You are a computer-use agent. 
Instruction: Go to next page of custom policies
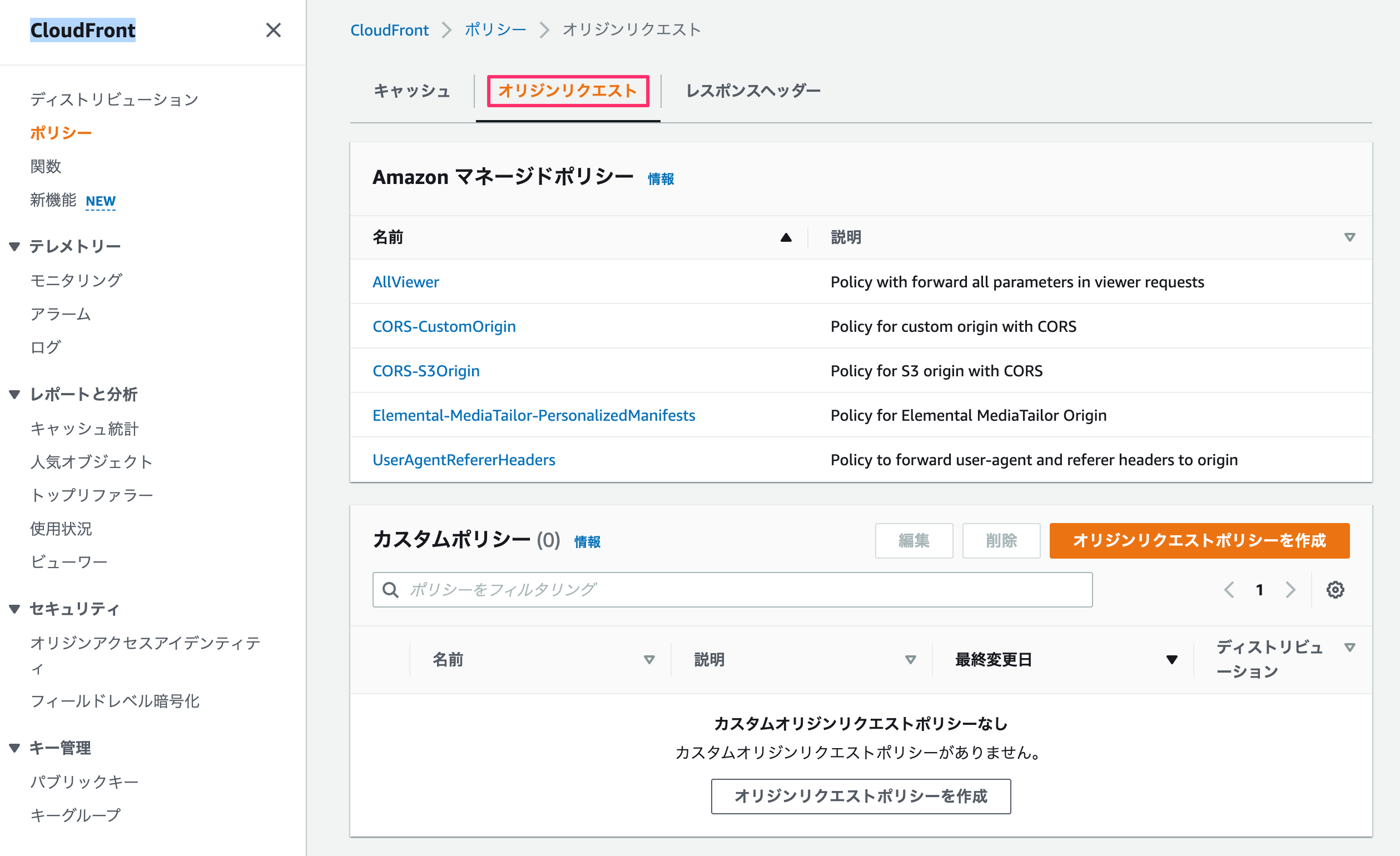(x=1290, y=590)
